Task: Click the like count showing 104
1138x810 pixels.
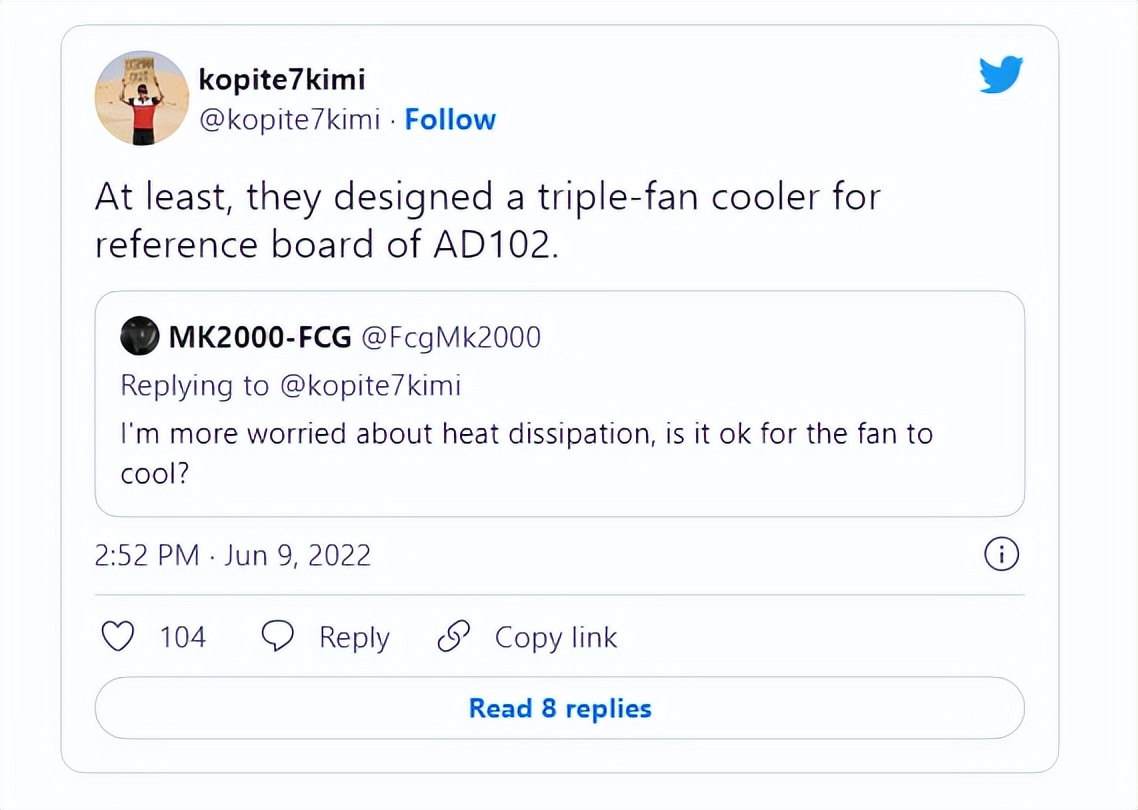Action: (185, 636)
